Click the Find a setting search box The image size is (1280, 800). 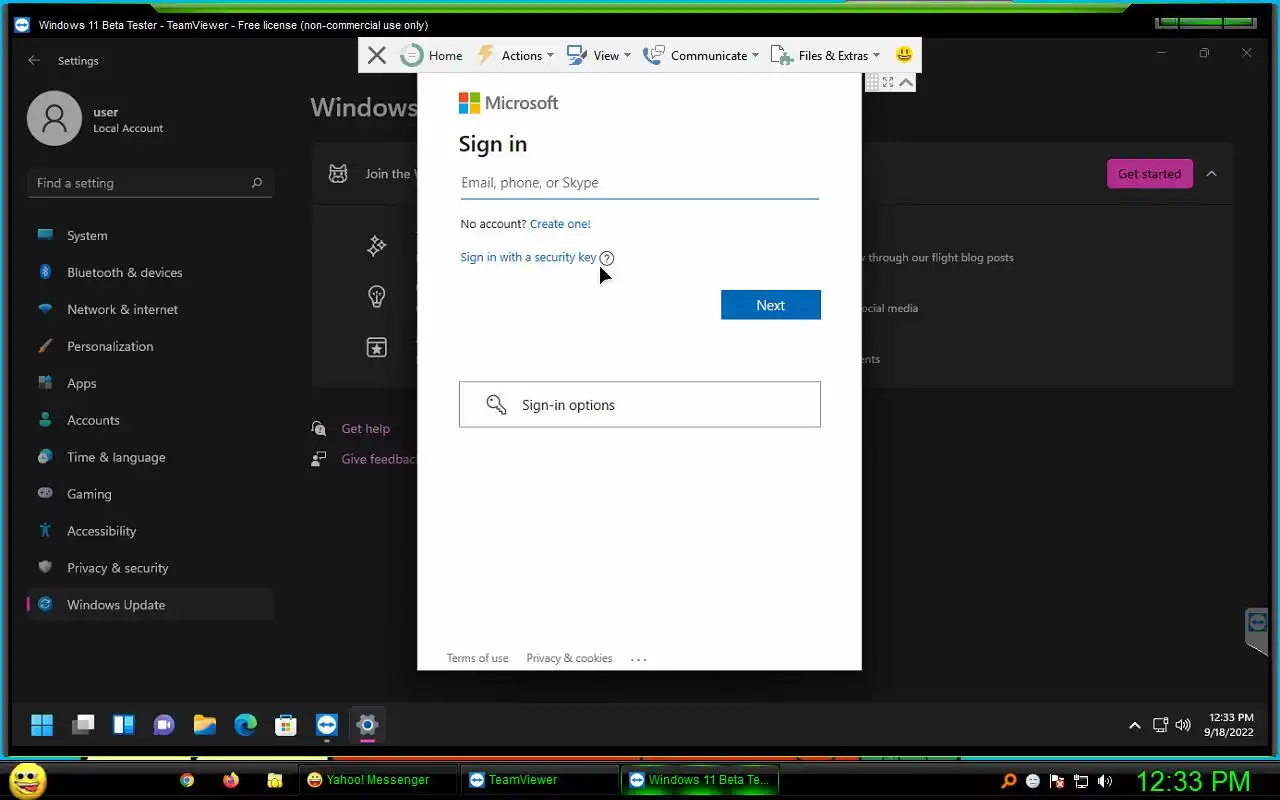point(150,183)
